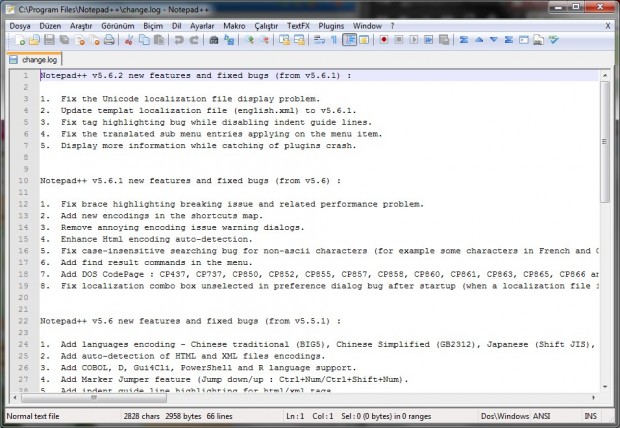The width and height of the screenshot is (620, 428).
Task: Open the Dil menu
Action: [176, 26]
